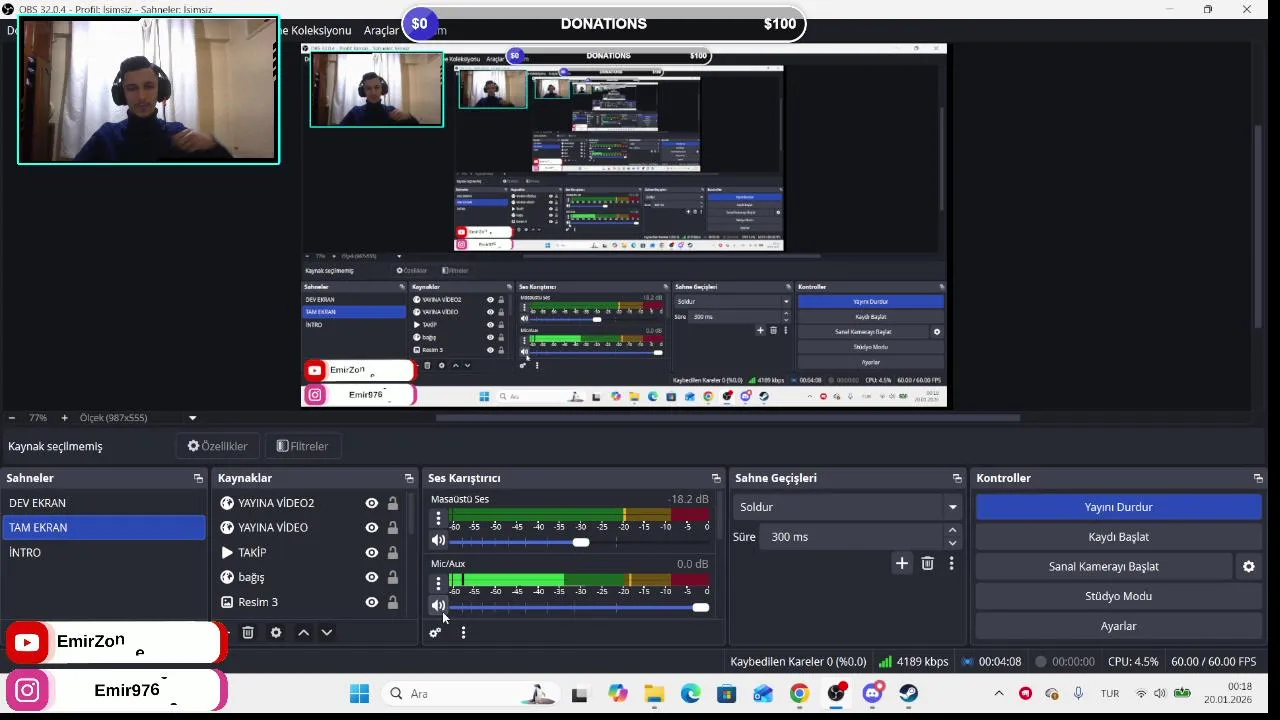Mute the Mic/Aux channel
The height and width of the screenshot is (720, 1280).
(438, 606)
